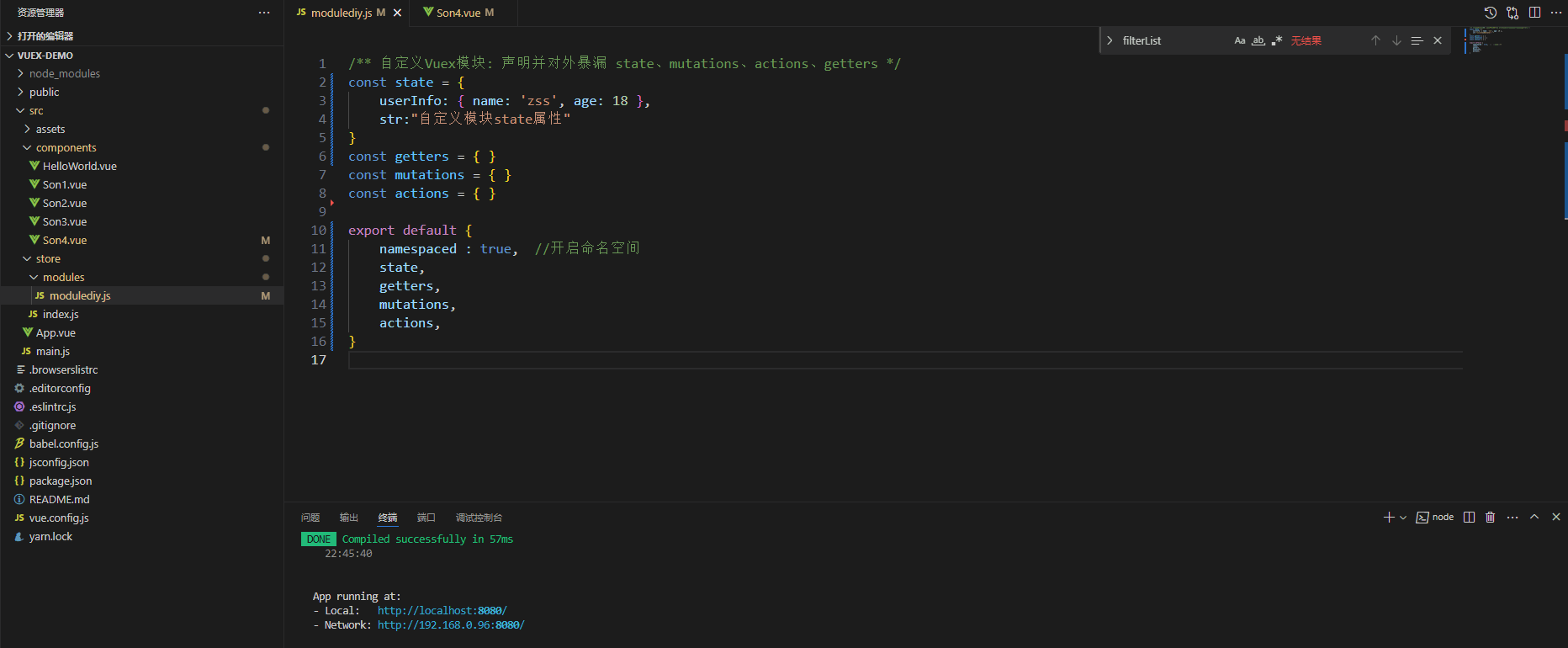The height and width of the screenshot is (648, 1568).
Task: Switch to the Son4.vue editor tab
Action: click(x=464, y=13)
